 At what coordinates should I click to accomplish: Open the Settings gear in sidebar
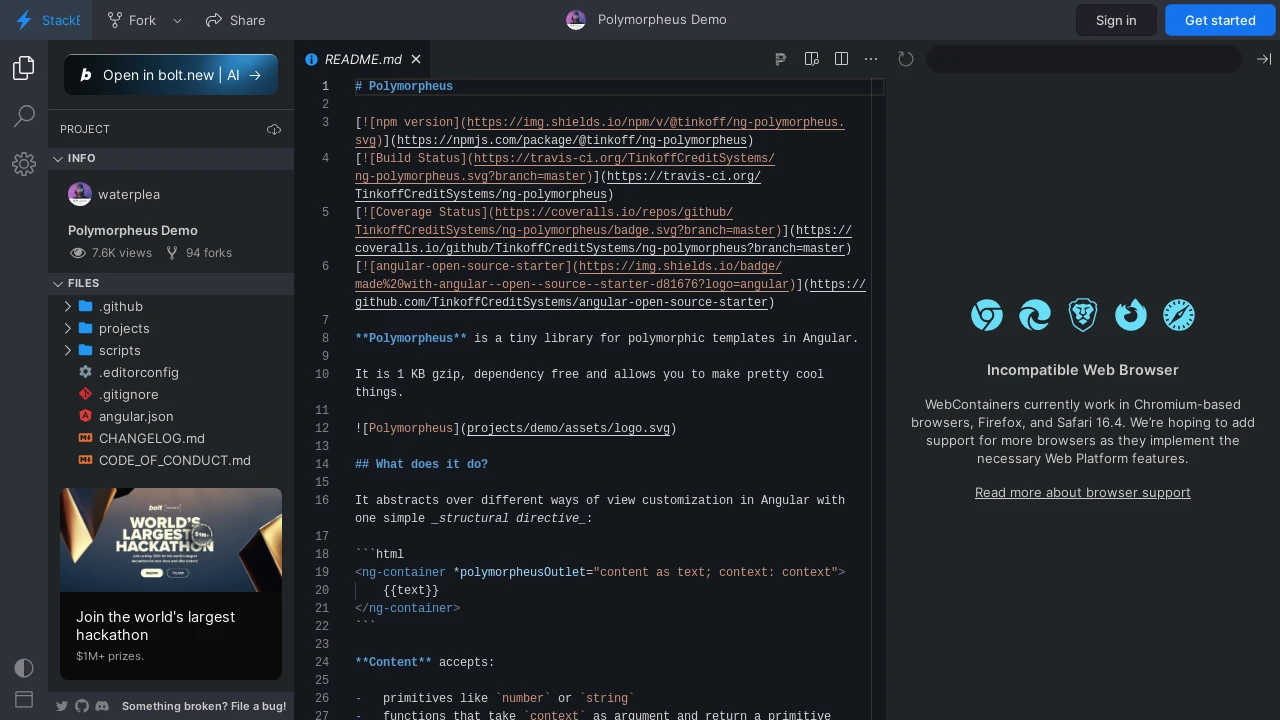(x=24, y=164)
